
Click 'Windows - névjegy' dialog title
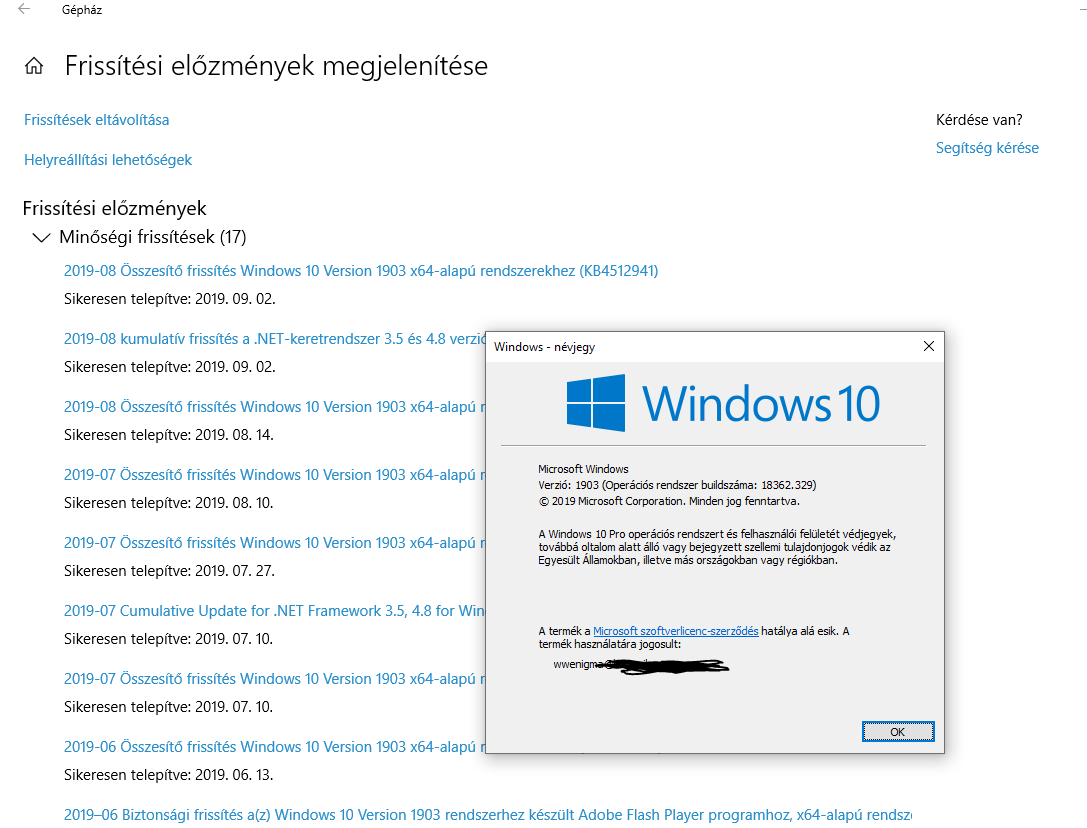544,347
